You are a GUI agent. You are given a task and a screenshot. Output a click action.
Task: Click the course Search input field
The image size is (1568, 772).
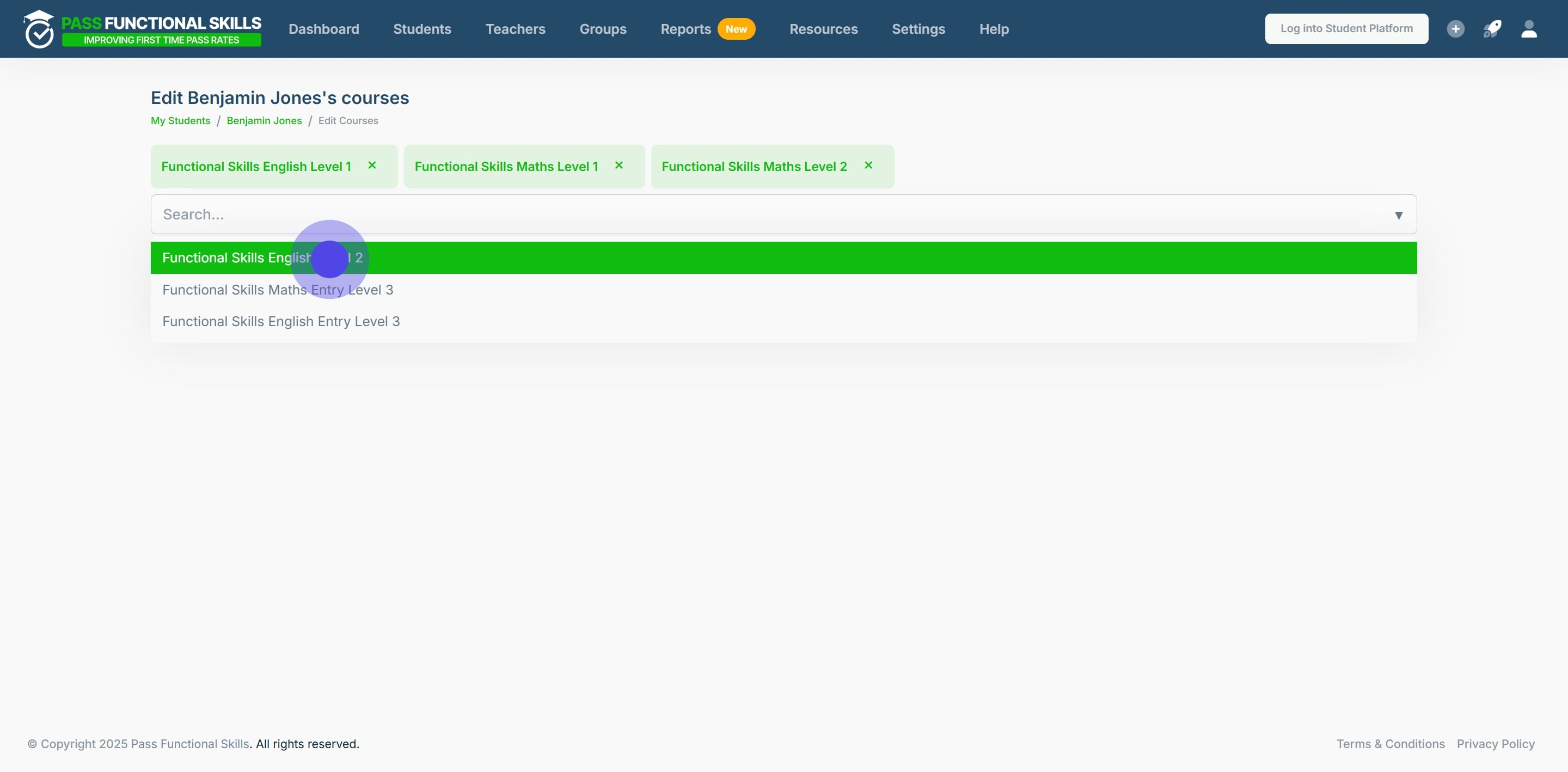pos(783,215)
